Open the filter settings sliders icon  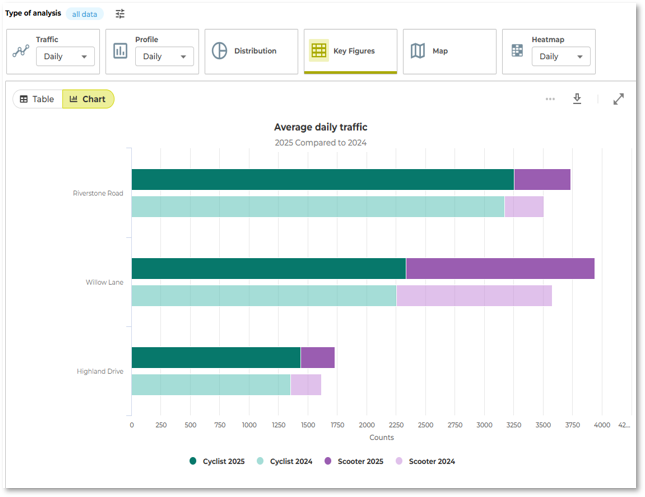[120, 14]
